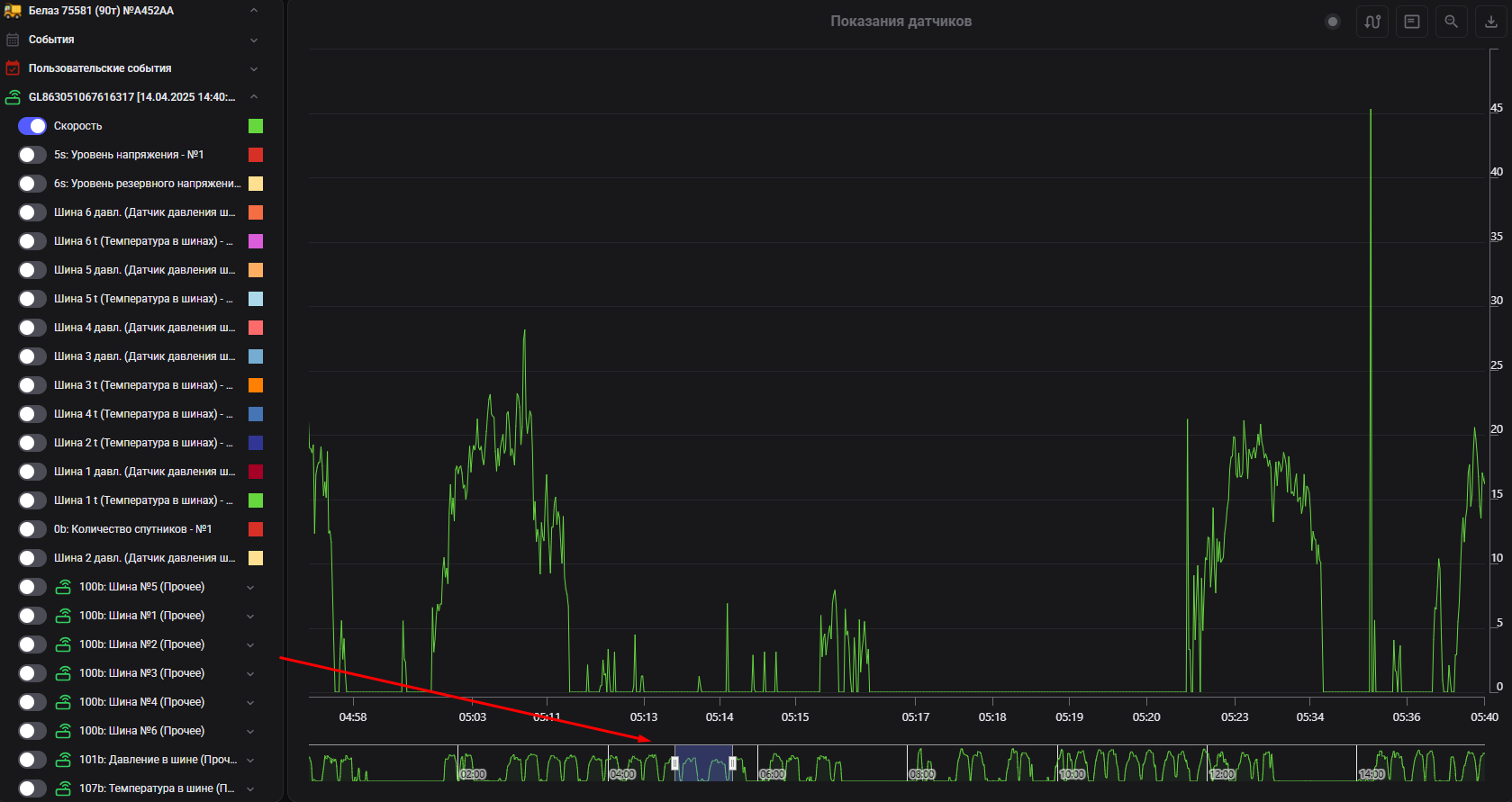Enable the 5s Уровень напряжения №1 toggle
The width and height of the screenshot is (1512, 802).
(32, 155)
